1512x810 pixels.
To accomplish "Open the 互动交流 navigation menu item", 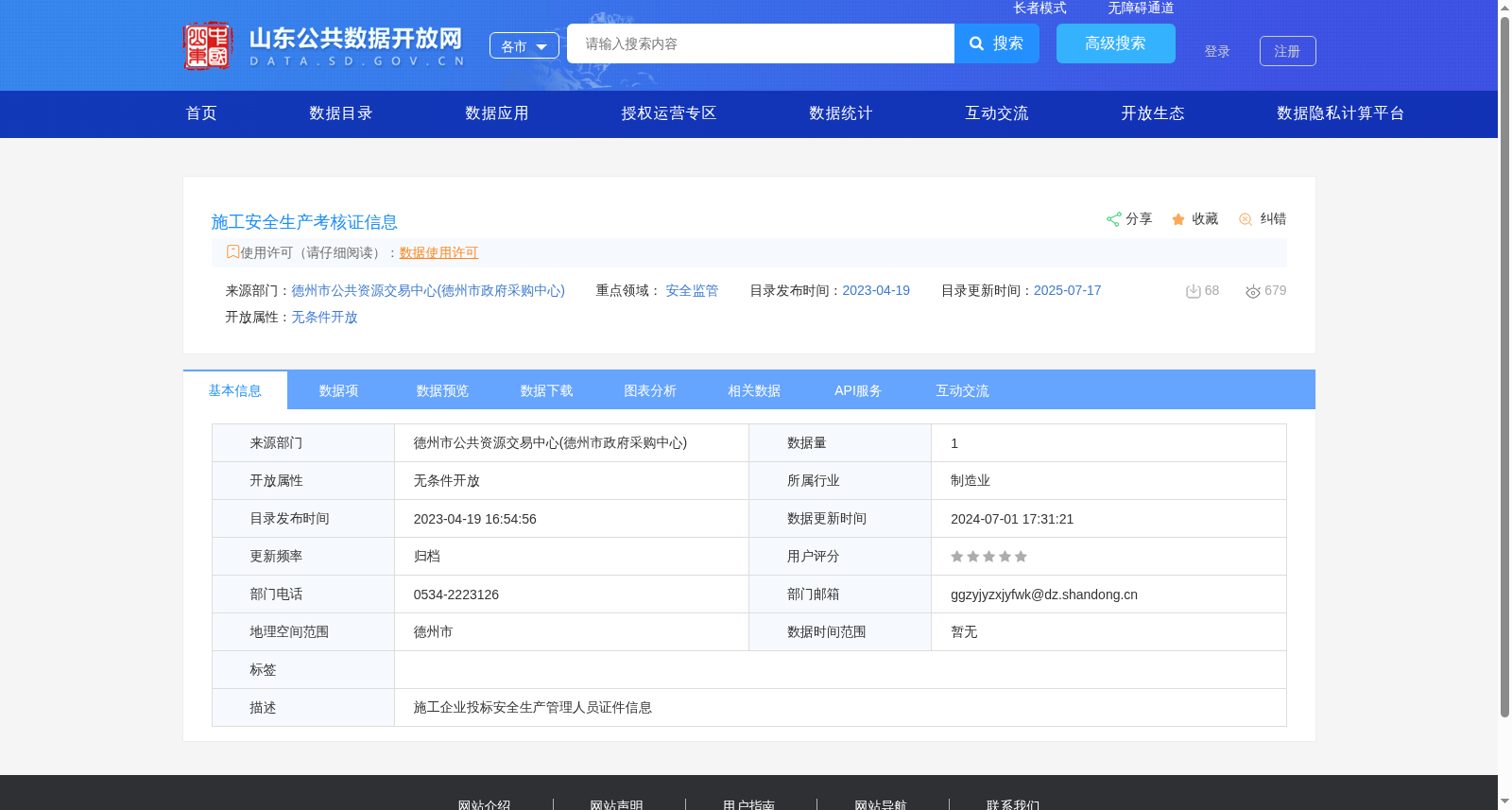I will point(997,113).
